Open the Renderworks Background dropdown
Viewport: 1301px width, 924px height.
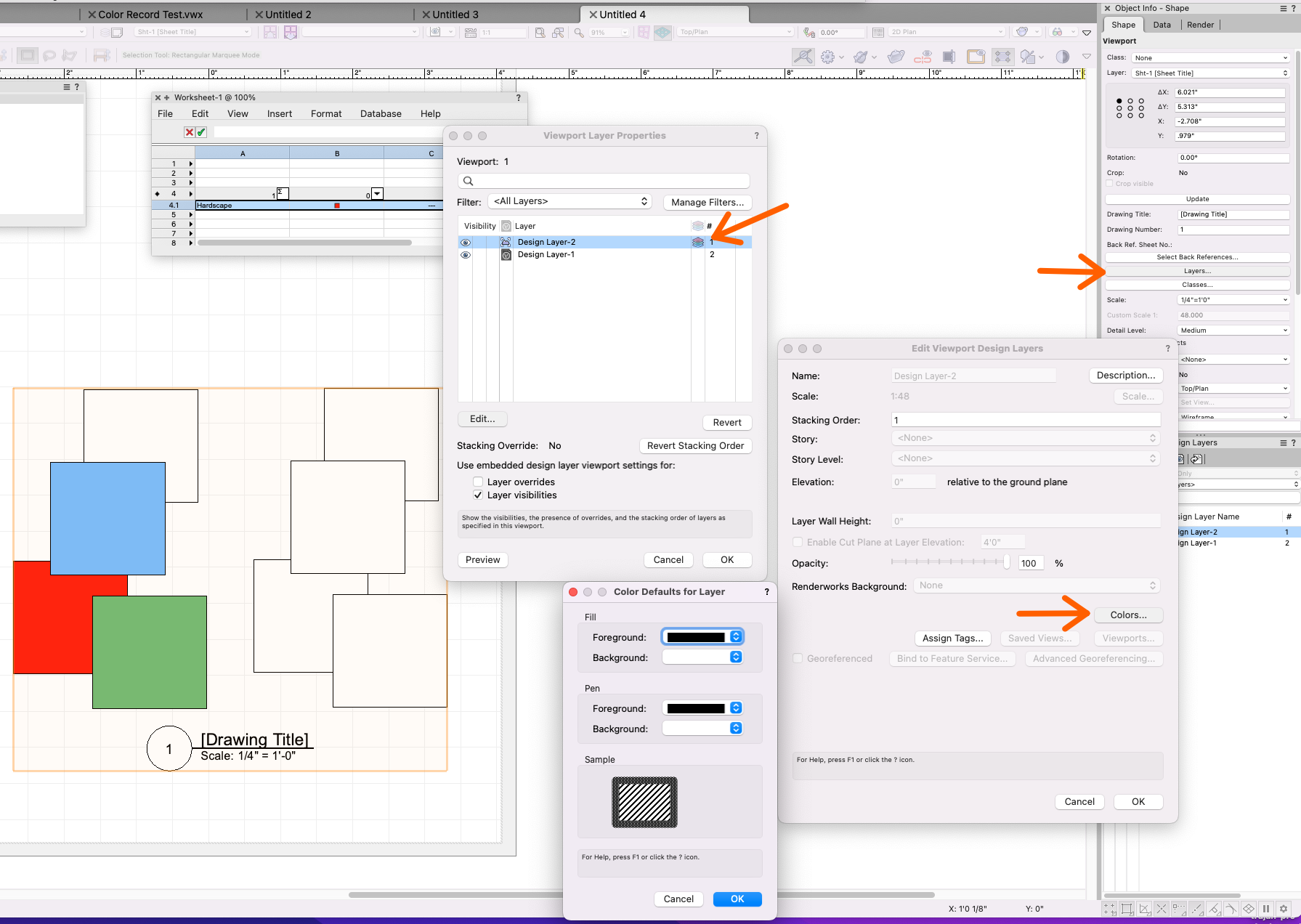(1037, 585)
